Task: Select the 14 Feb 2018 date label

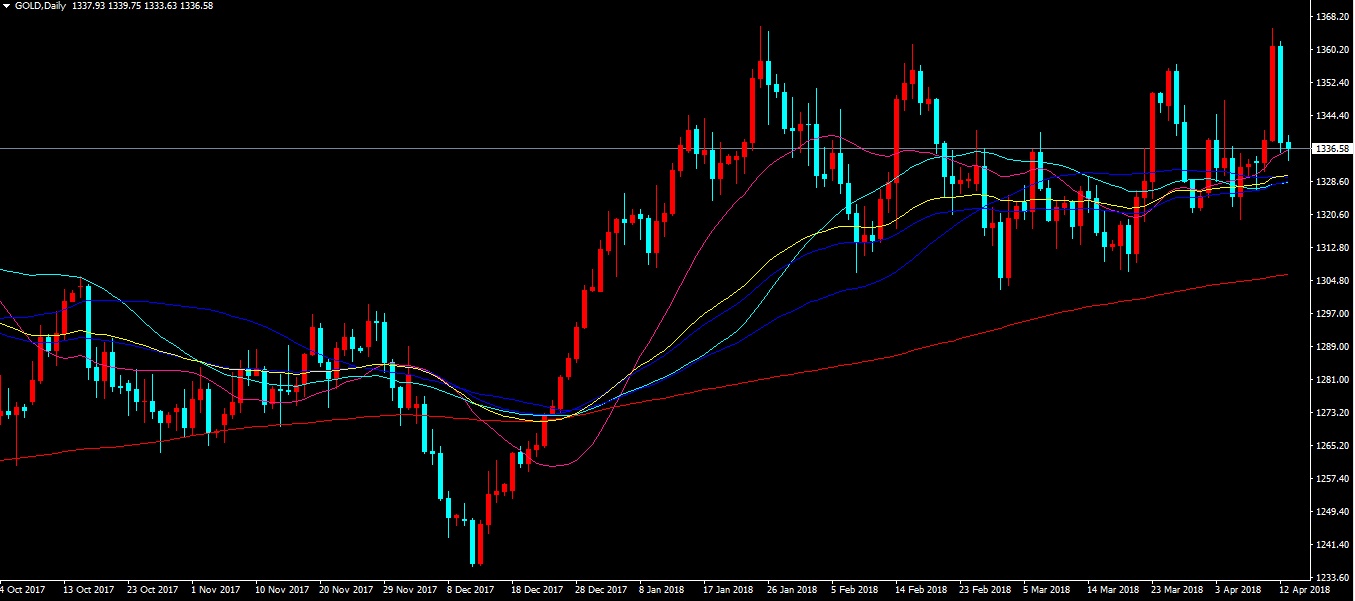Action: (920, 590)
